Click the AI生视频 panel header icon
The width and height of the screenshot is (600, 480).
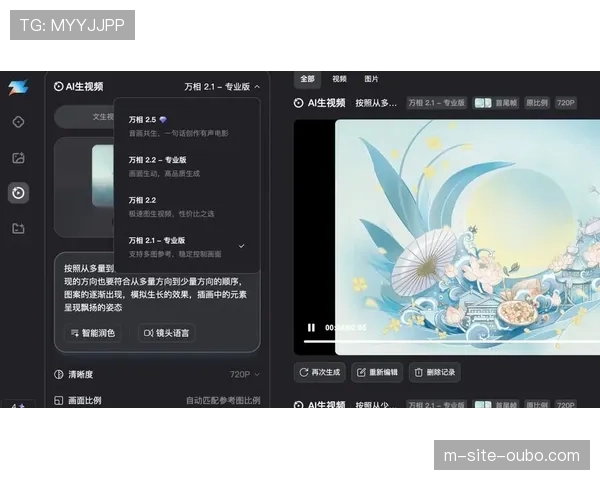point(59,87)
